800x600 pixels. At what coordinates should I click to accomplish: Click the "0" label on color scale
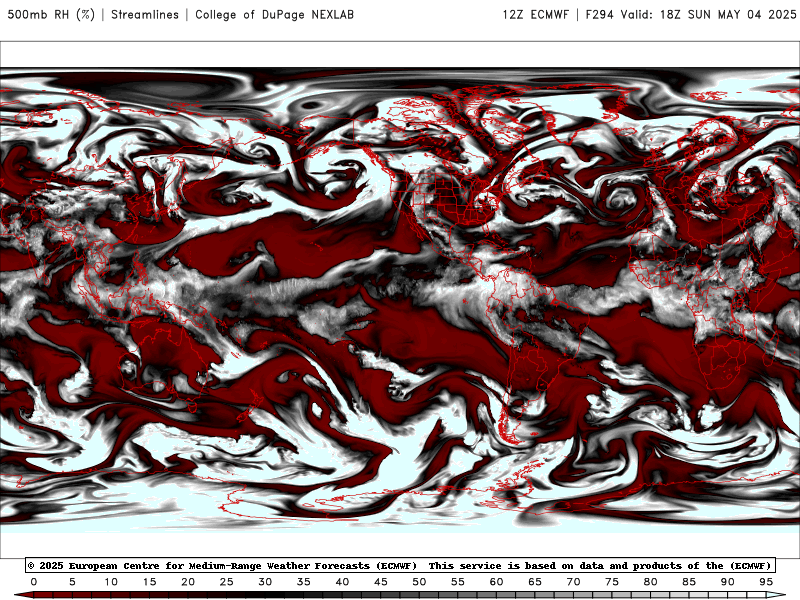click(34, 582)
